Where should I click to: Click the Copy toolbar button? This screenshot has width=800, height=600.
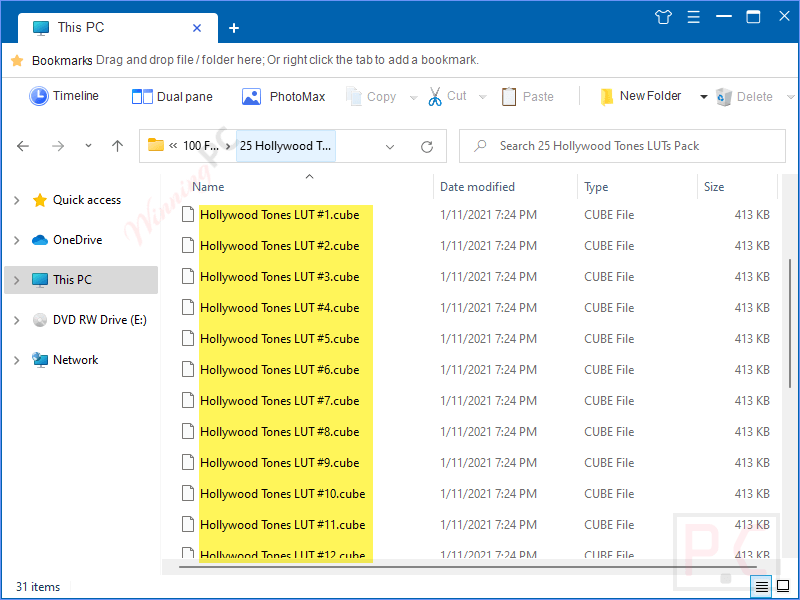(371, 96)
